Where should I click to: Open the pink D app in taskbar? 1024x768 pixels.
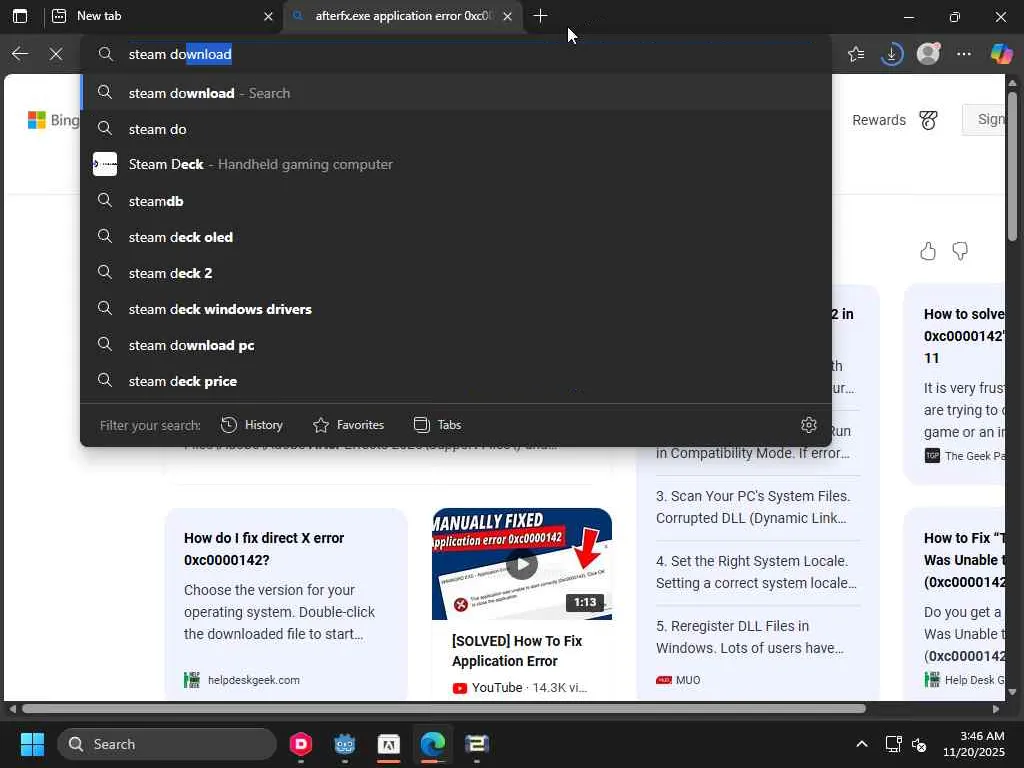point(300,744)
